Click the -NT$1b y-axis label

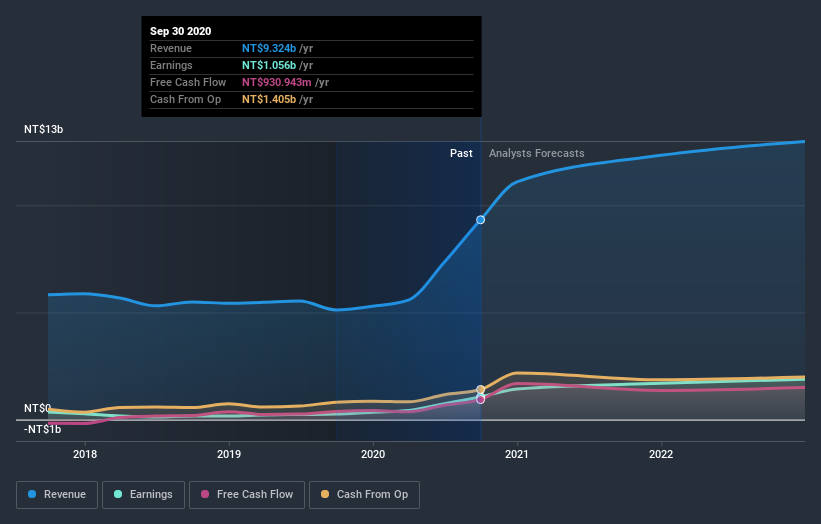pos(42,429)
